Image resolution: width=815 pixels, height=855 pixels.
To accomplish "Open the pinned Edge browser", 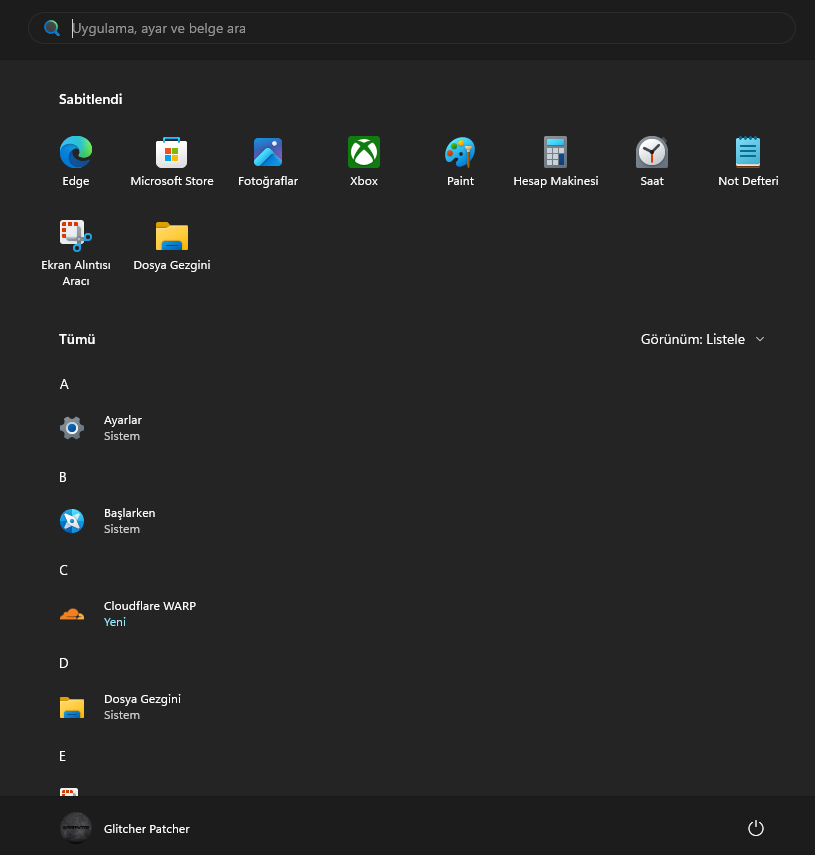I will [76, 161].
